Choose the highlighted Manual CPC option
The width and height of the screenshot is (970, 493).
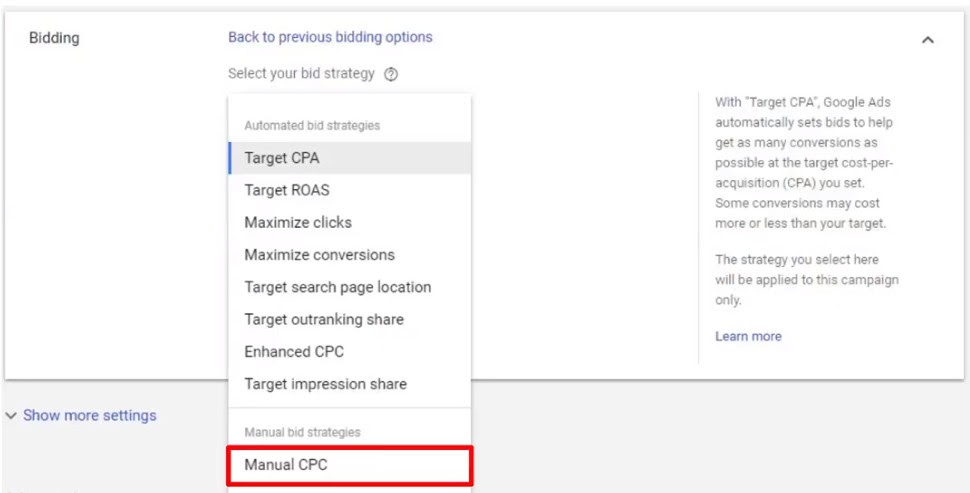pos(350,465)
